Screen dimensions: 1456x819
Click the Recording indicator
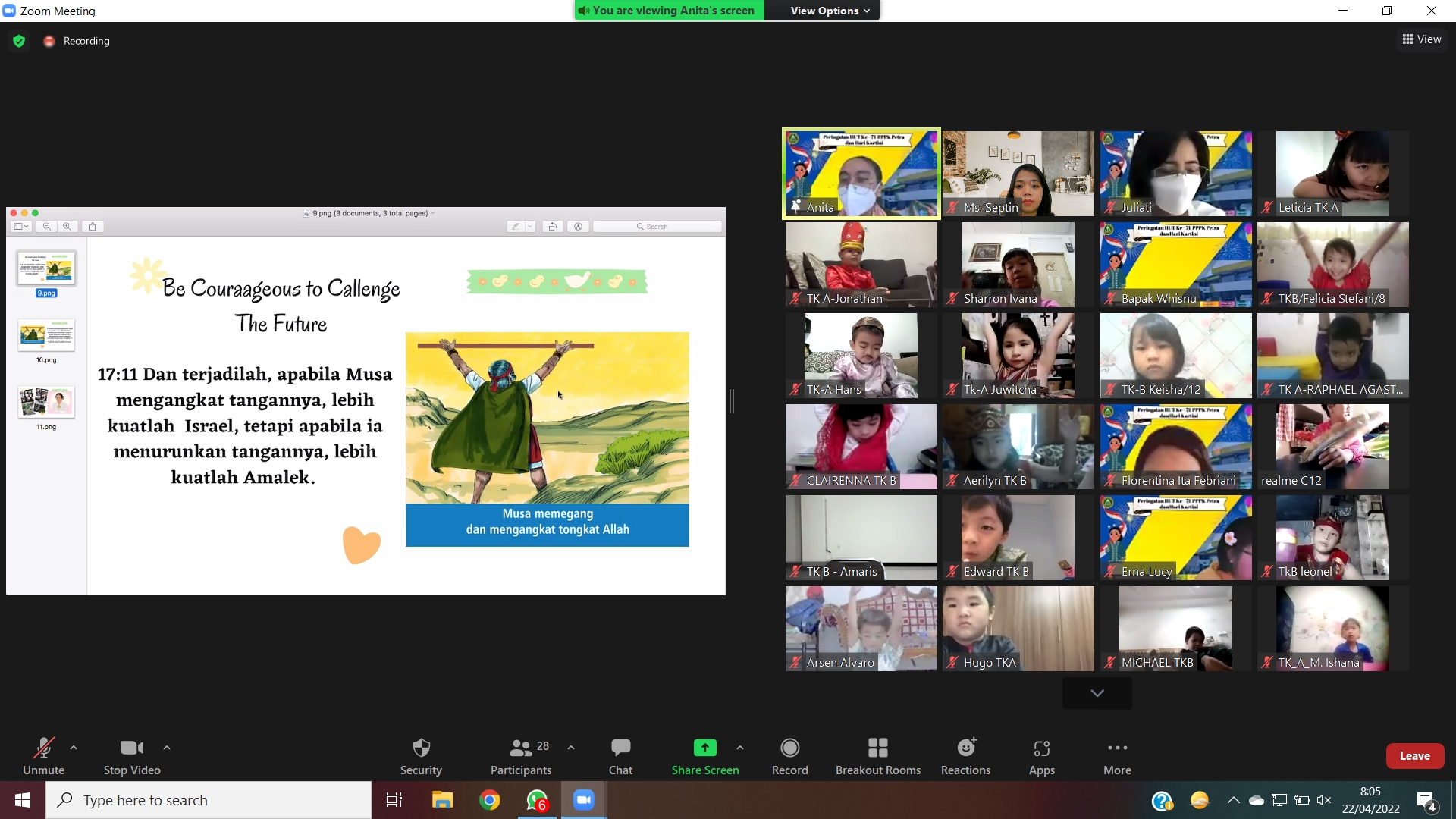[77, 41]
